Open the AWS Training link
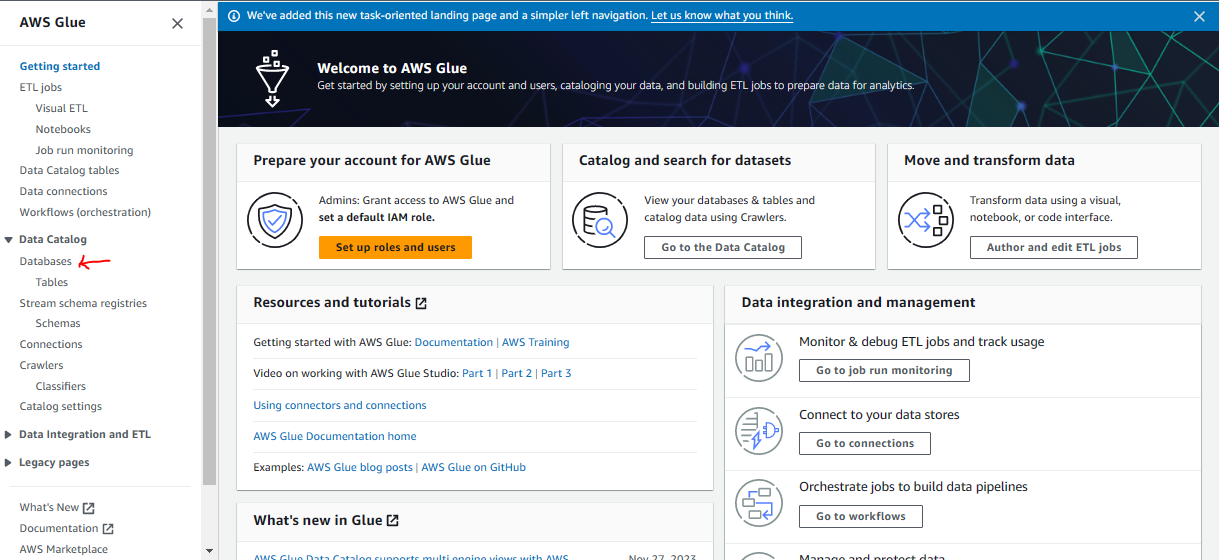The width and height of the screenshot is (1219, 560). (536, 342)
